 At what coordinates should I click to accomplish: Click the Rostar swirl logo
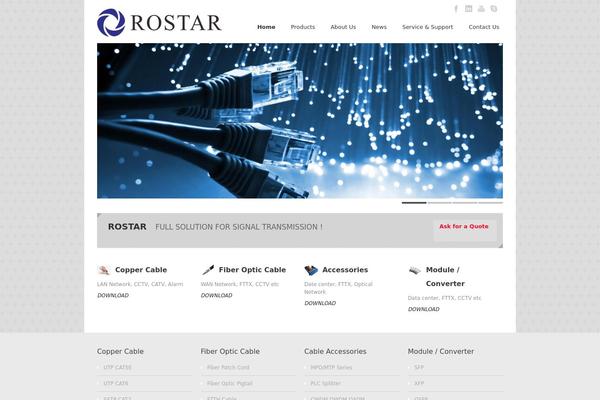[111, 23]
